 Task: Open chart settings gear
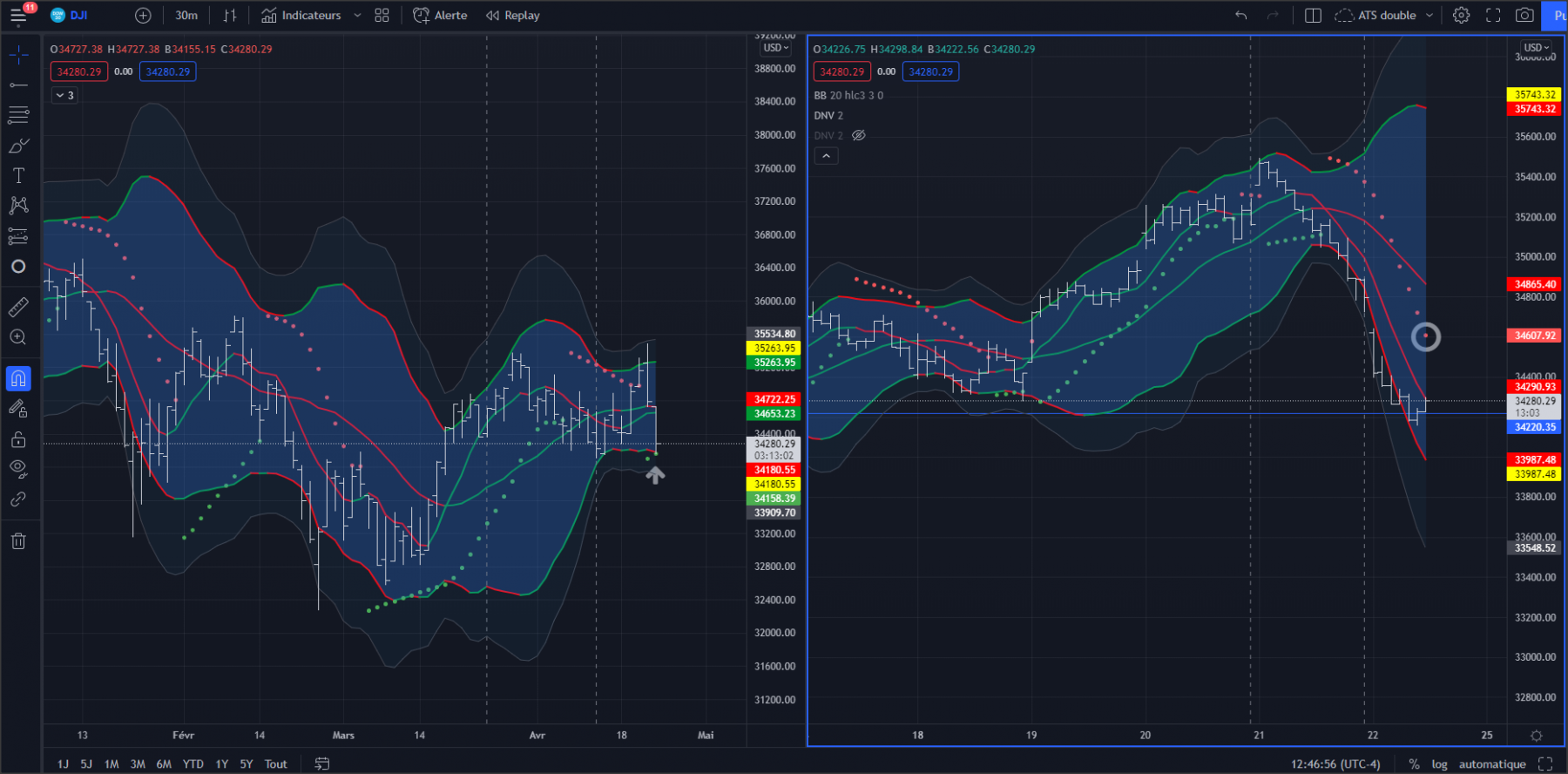[1462, 16]
